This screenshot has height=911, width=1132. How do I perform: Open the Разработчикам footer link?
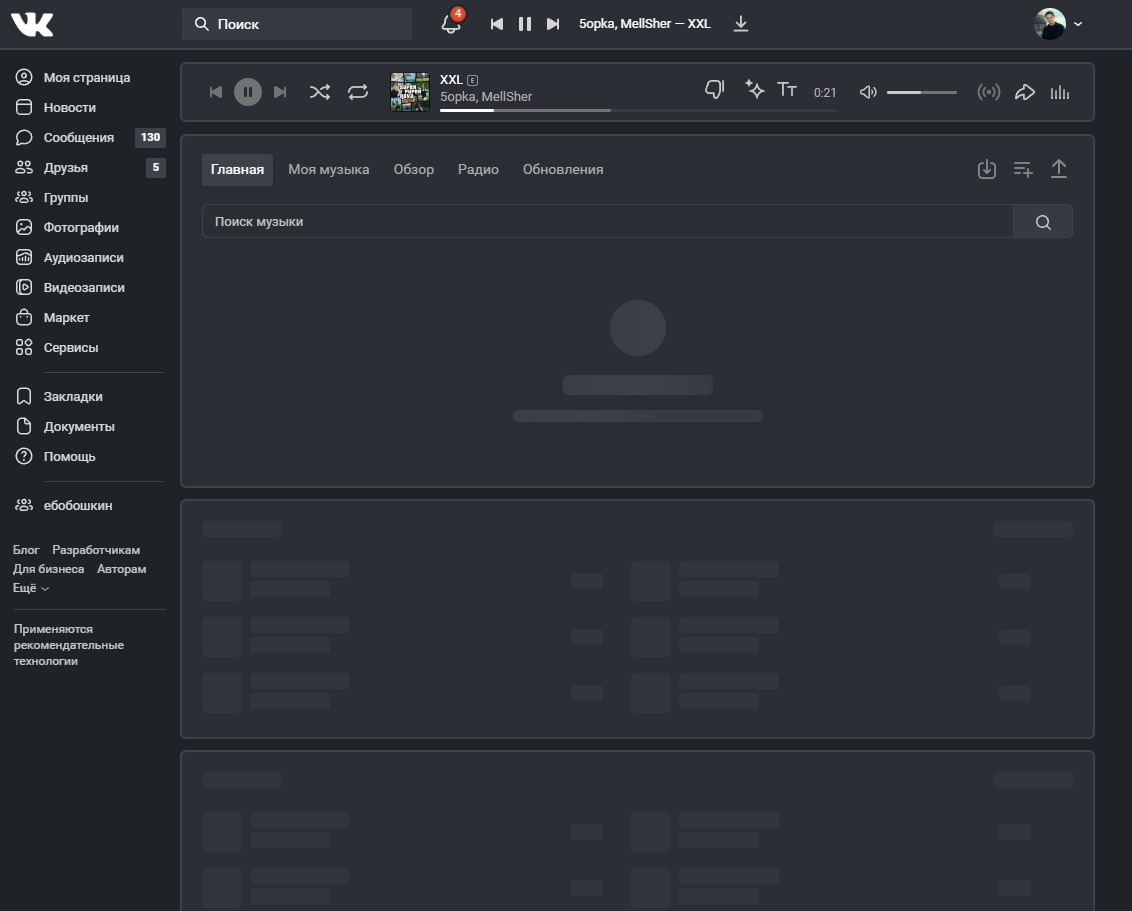pos(96,550)
